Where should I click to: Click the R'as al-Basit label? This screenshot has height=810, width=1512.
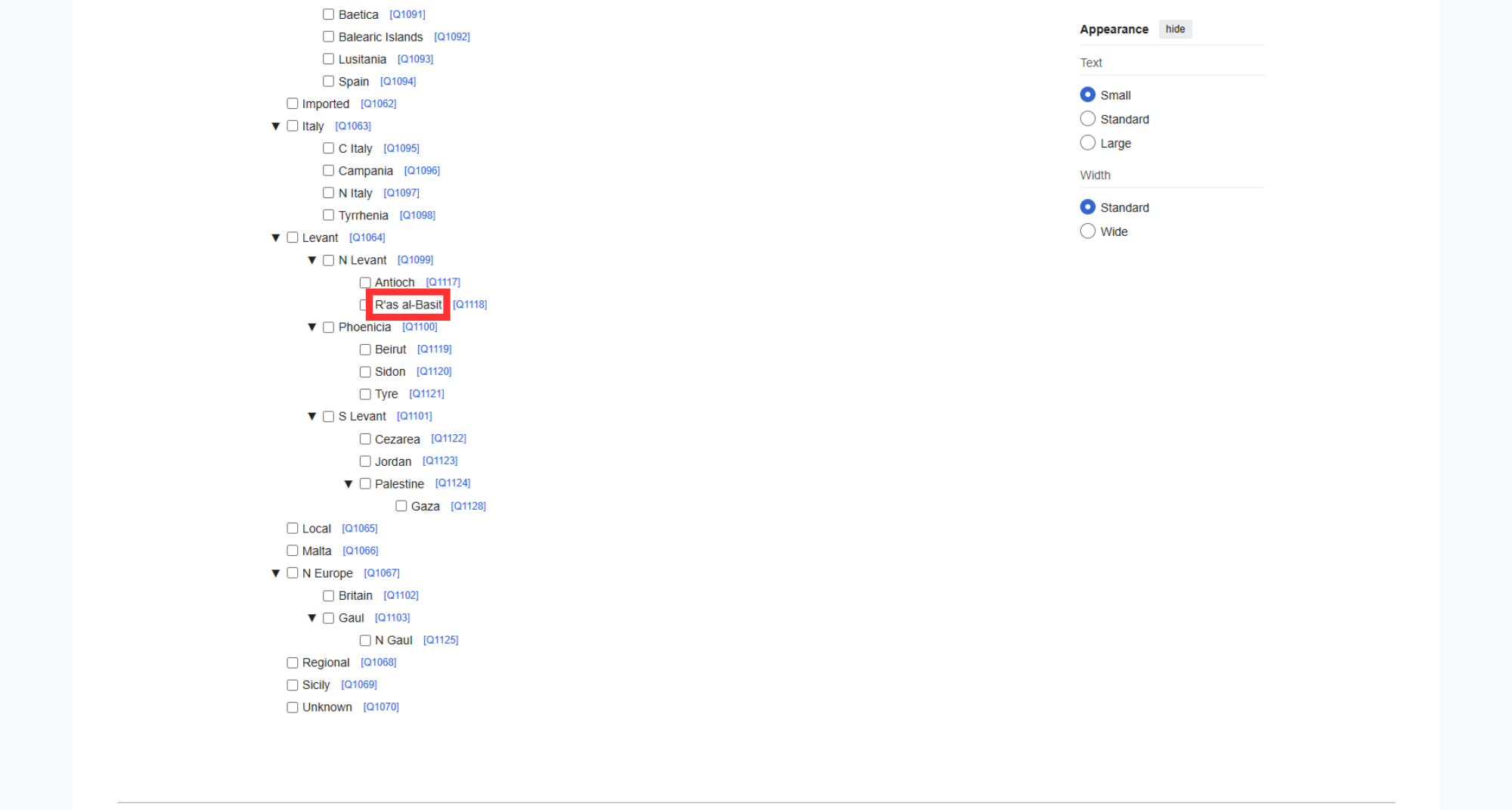408,305
